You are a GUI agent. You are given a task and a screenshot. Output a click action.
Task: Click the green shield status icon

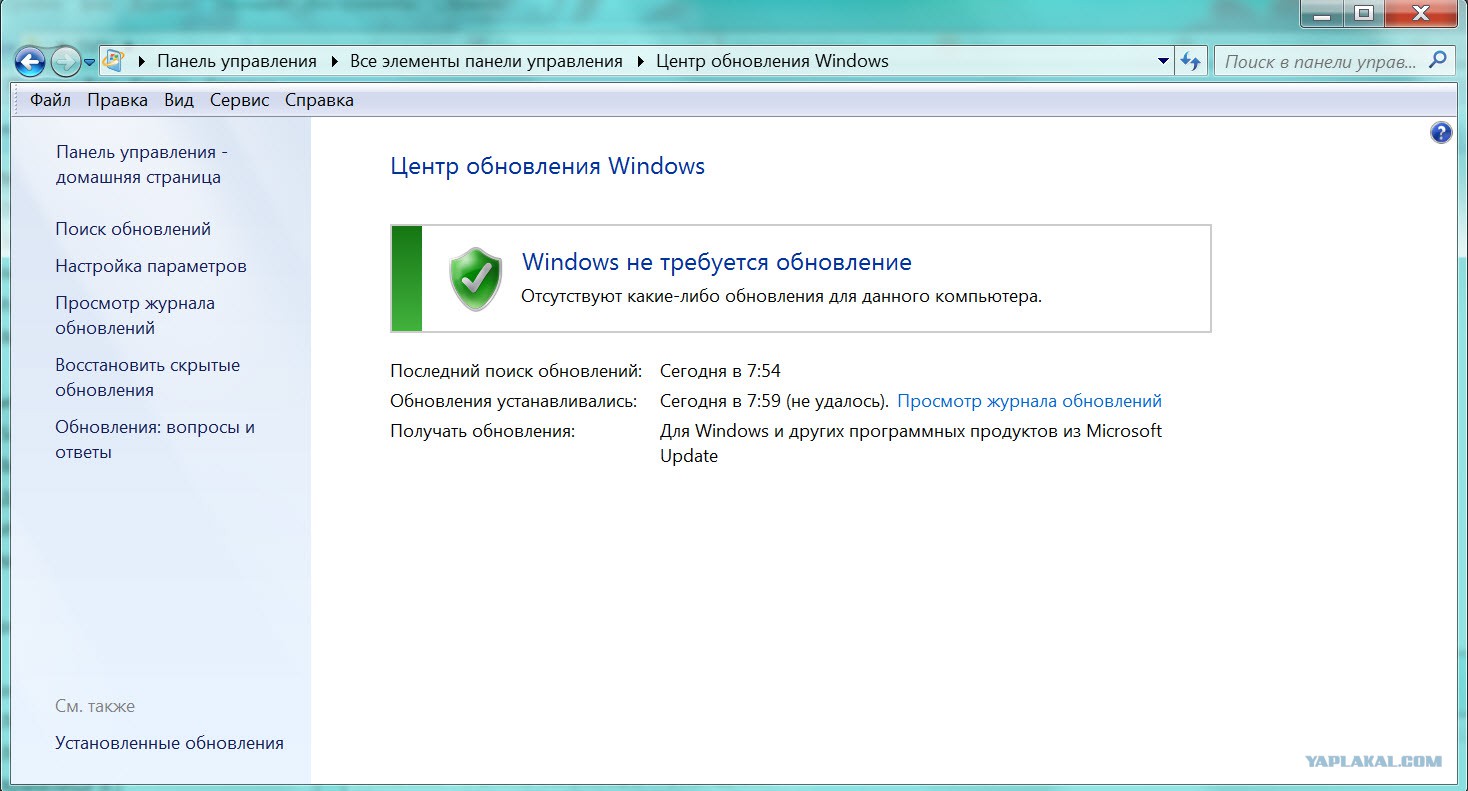point(475,278)
